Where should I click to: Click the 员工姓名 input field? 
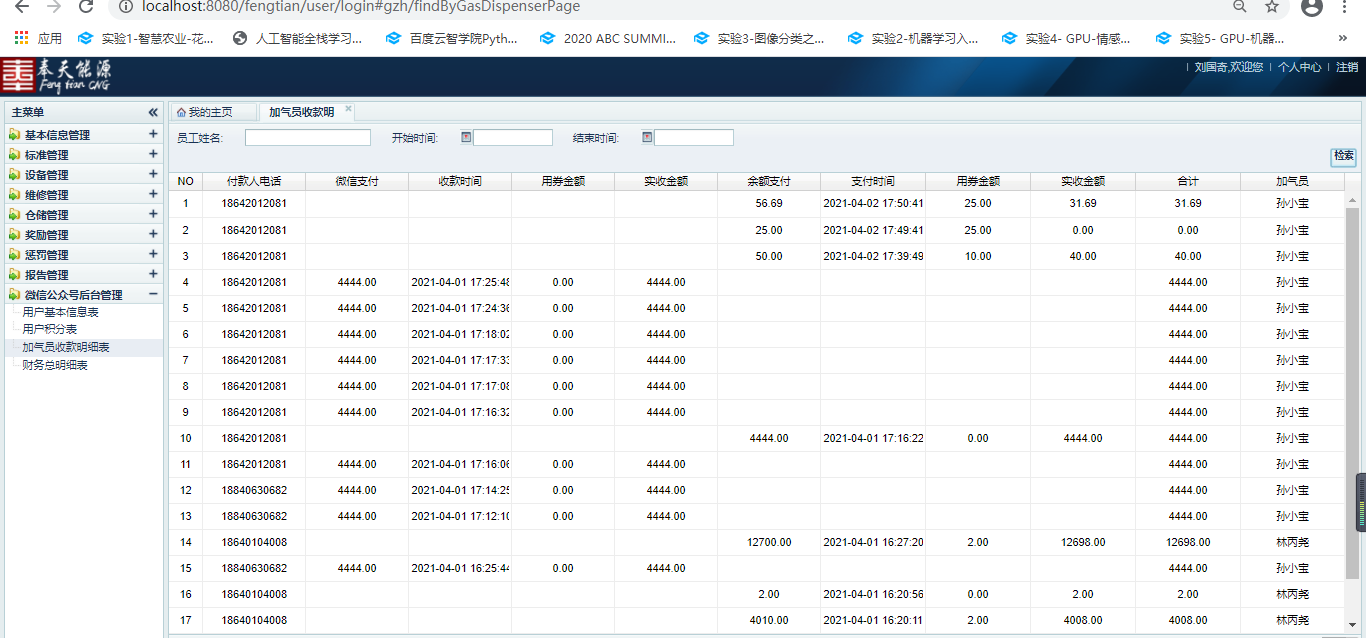coord(307,138)
